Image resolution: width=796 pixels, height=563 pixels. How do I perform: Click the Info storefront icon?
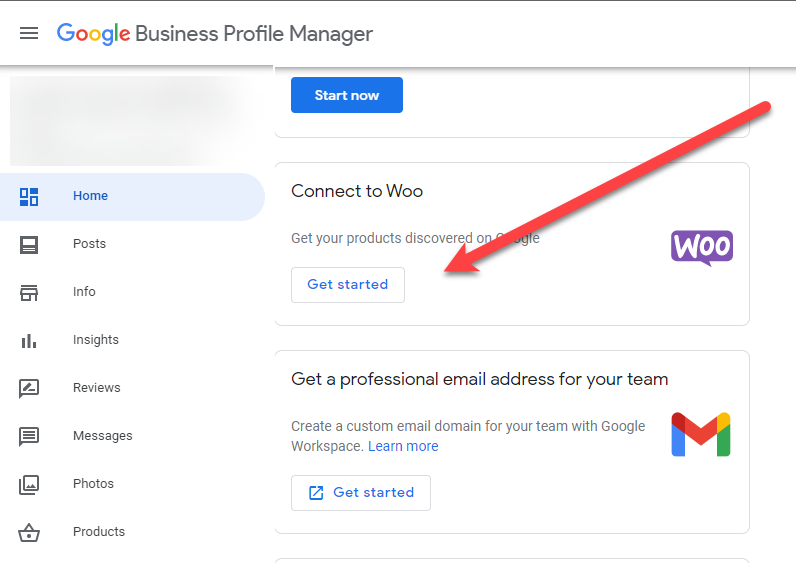coord(29,293)
